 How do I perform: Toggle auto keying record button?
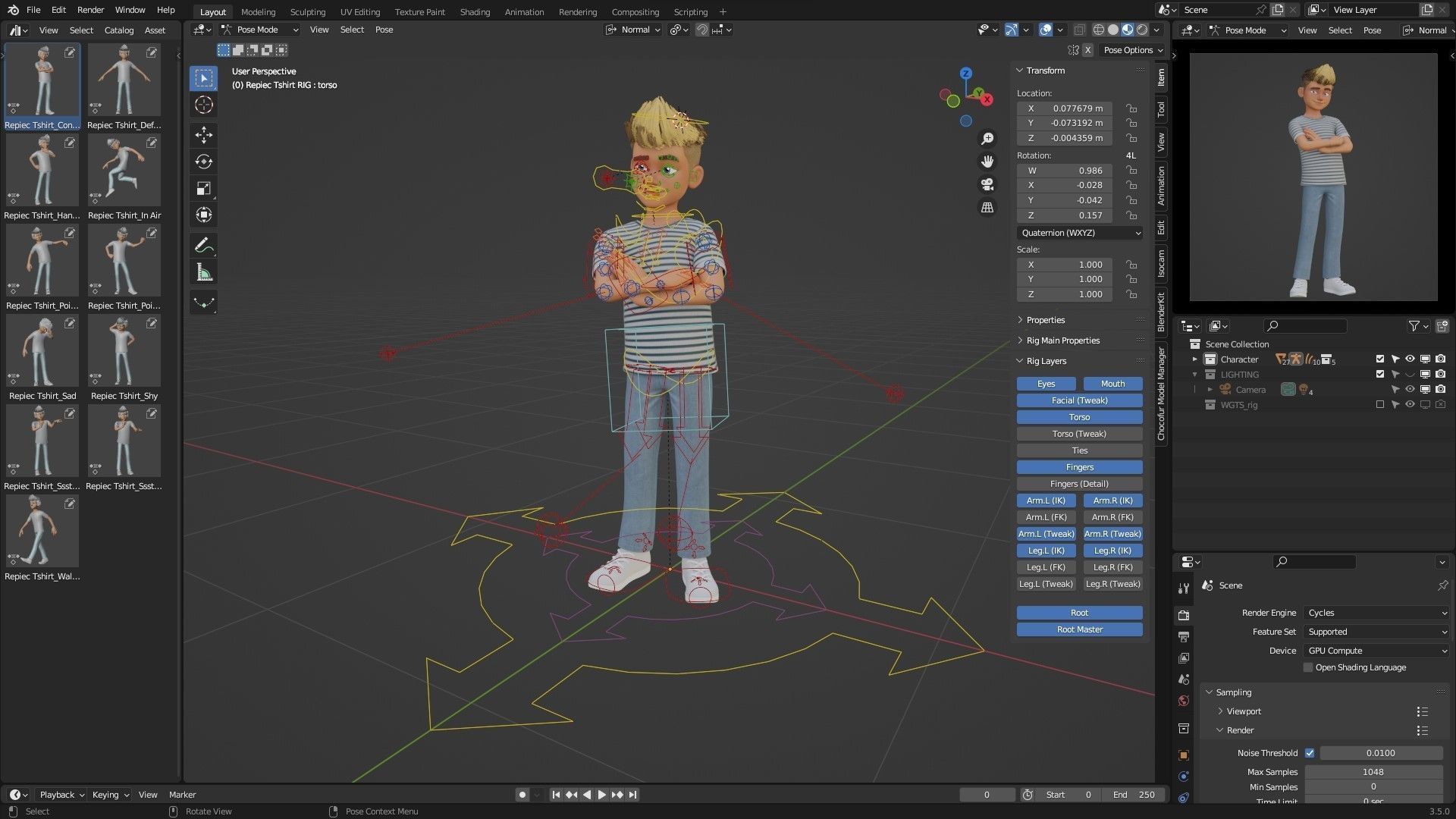coord(522,795)
